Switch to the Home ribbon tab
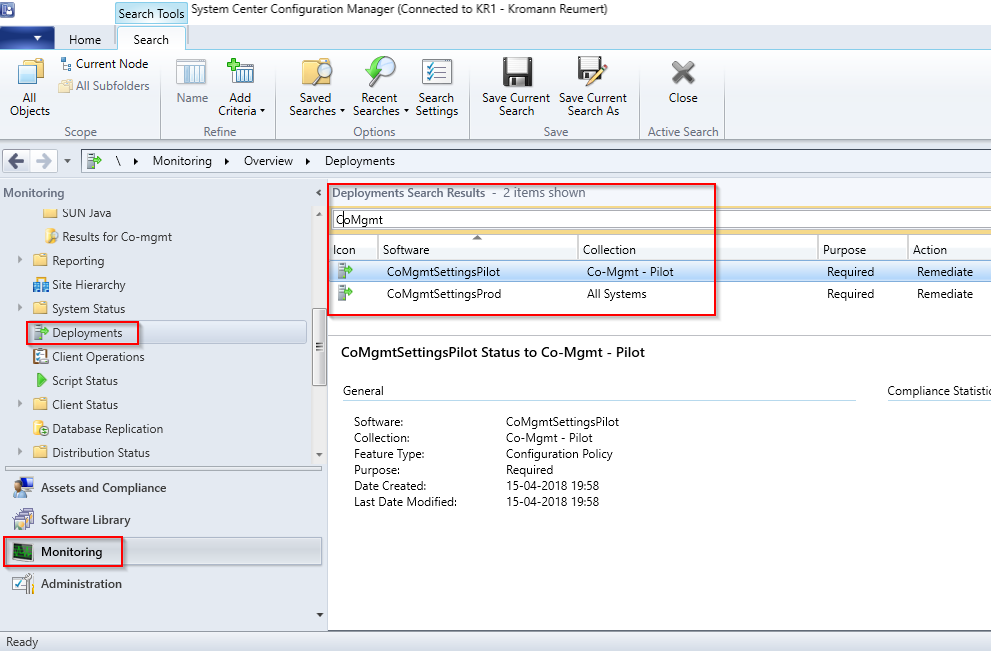Viewport: 991px width, 651px height. pos(85,39)
